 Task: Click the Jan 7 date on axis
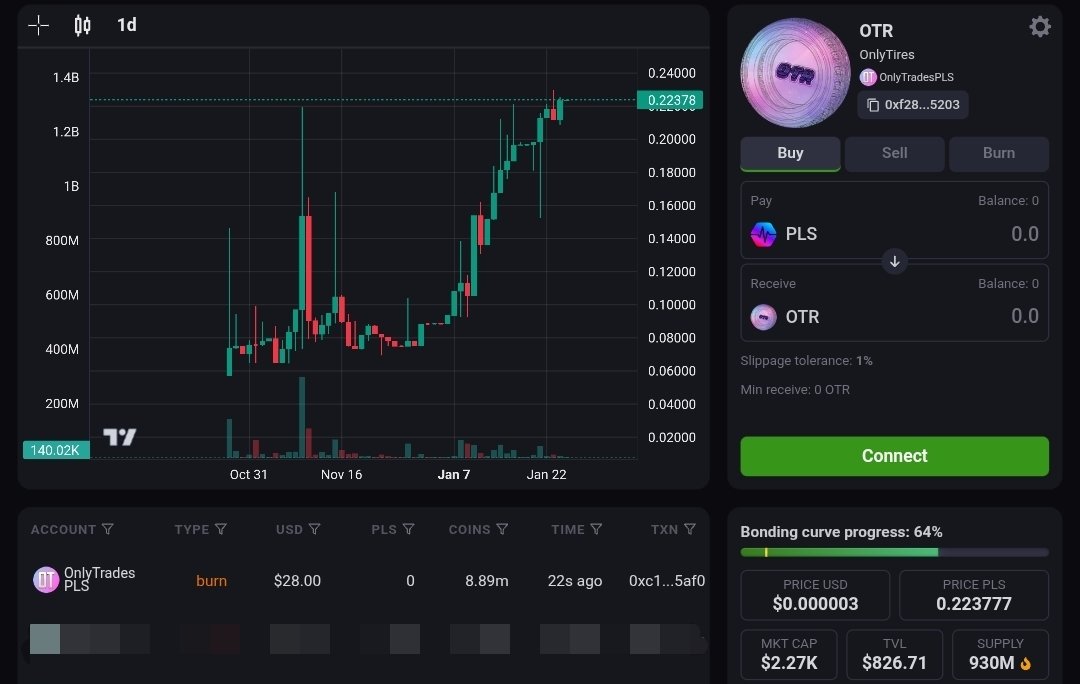click(453, 475)
